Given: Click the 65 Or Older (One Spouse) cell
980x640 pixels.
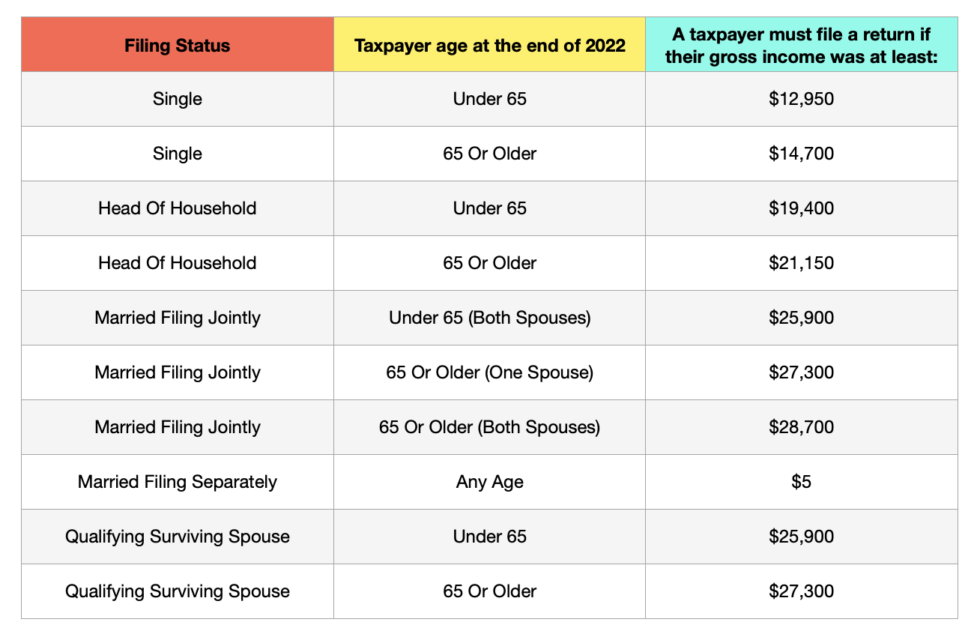Looking at the screenshot, I should click(x=490, y=372).
